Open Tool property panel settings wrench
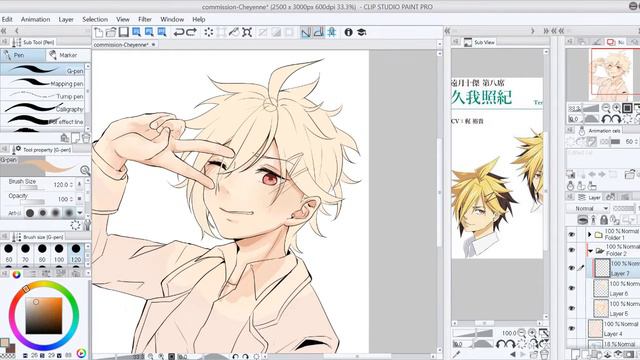The image size is (640, 360). [x=87, y=225]
